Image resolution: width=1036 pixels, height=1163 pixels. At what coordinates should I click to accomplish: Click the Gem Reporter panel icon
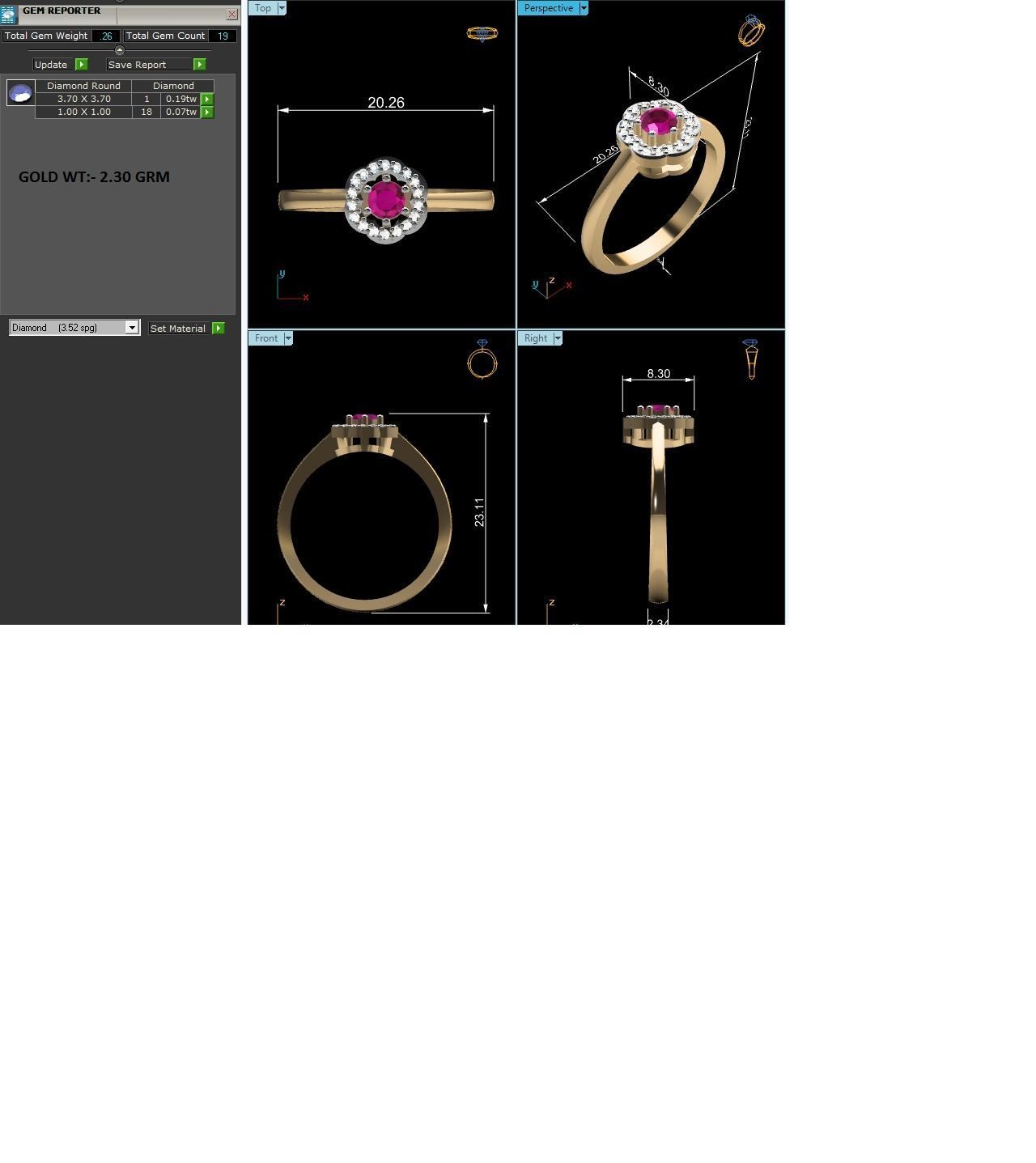pos(8,15)
